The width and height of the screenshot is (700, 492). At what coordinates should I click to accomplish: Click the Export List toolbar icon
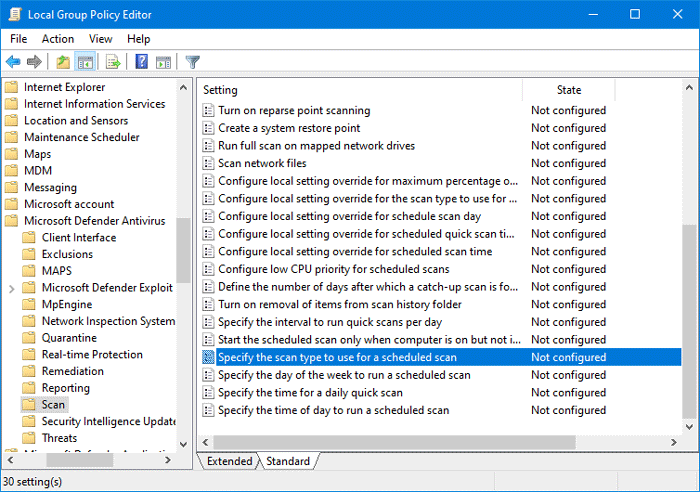click(113, 62)
